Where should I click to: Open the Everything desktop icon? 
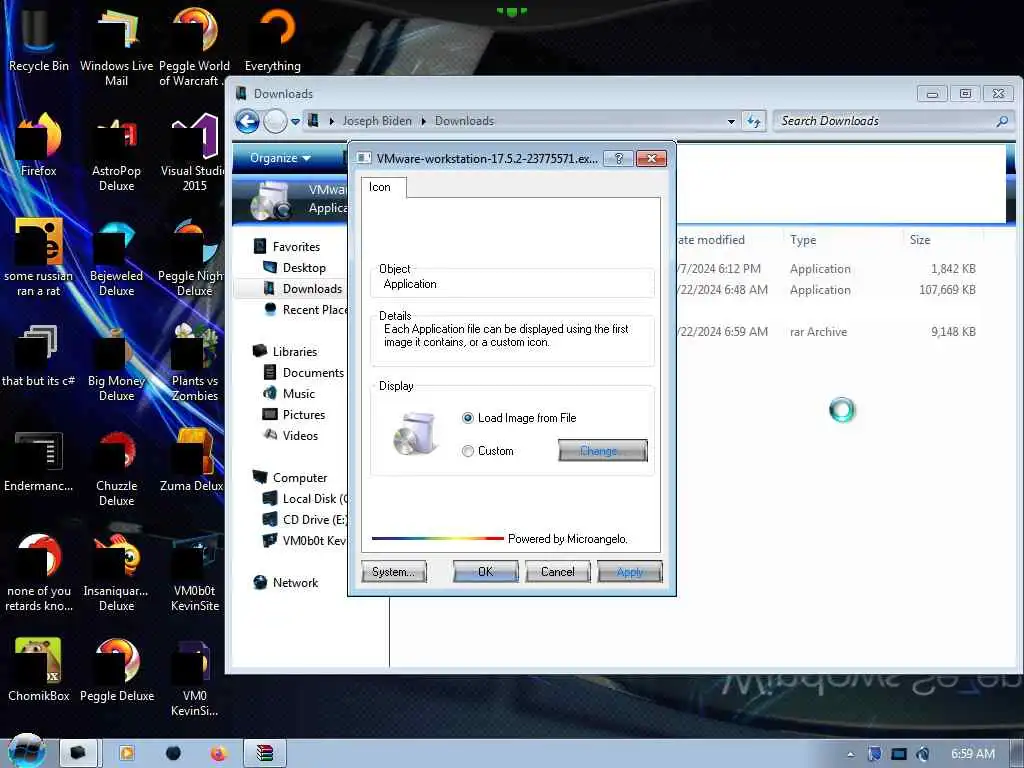coord(273,40)
